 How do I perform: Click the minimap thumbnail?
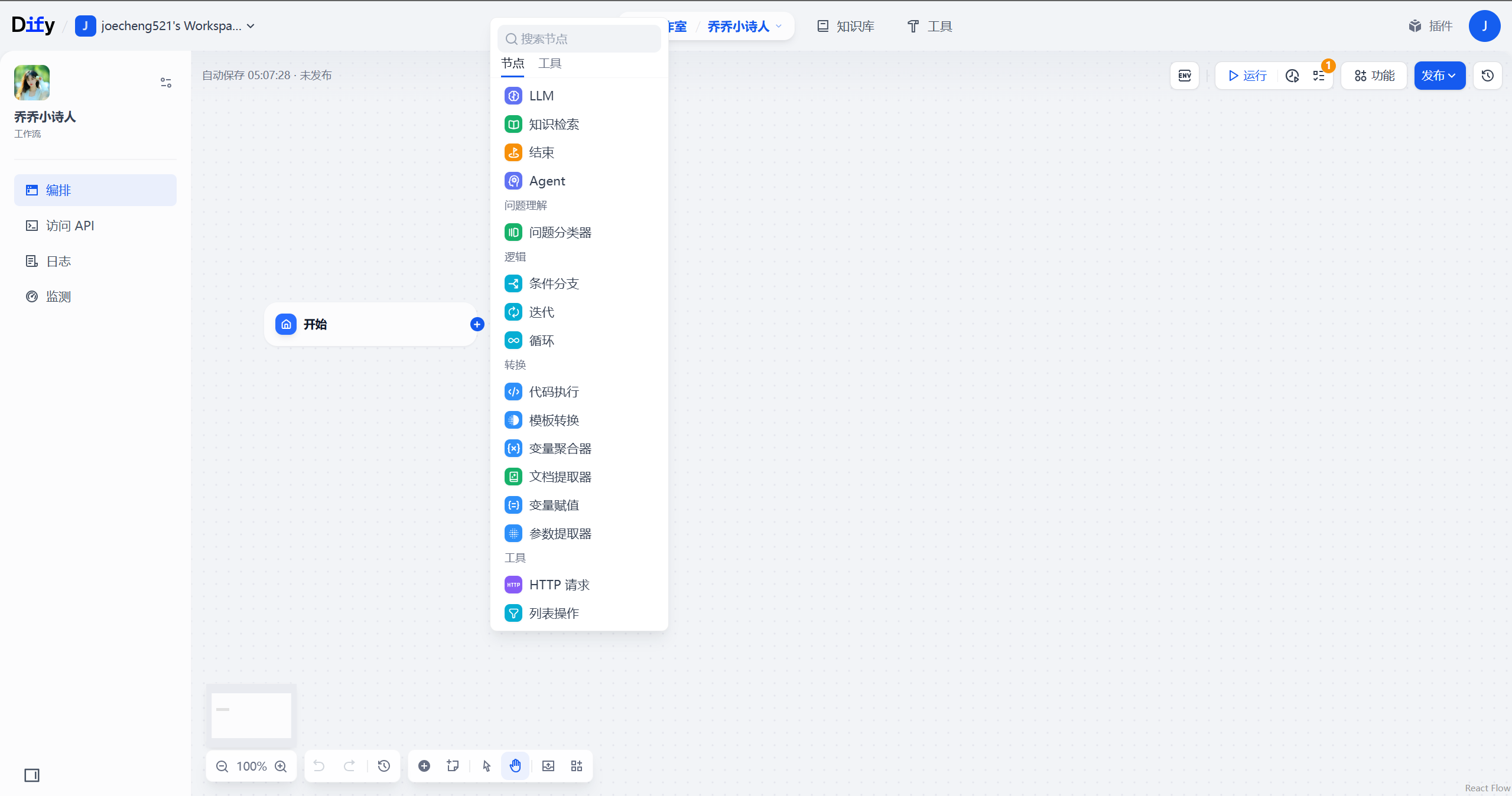(251, 715)
